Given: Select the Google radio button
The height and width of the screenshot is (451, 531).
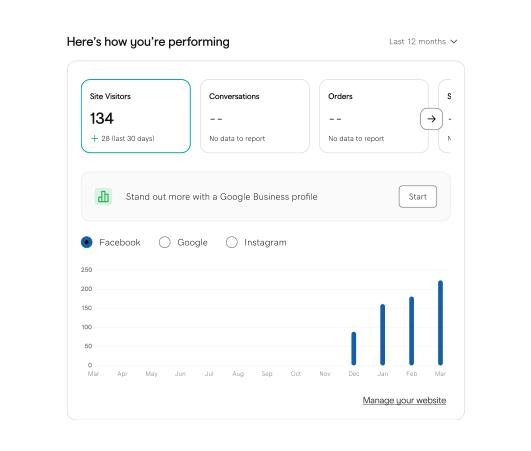Looking at the screenshot, I should (165, 242).
